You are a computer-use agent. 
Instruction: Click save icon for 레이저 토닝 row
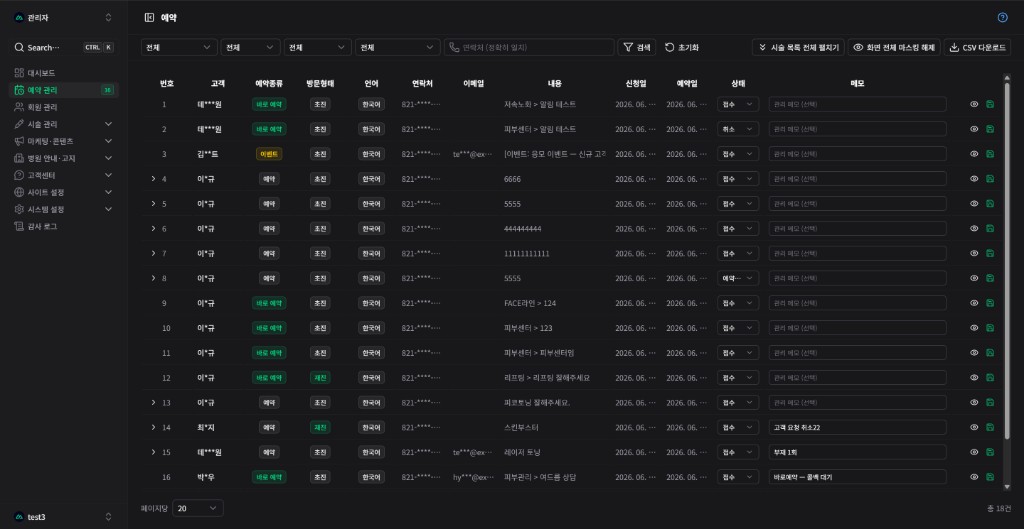(x=990, y=452)
